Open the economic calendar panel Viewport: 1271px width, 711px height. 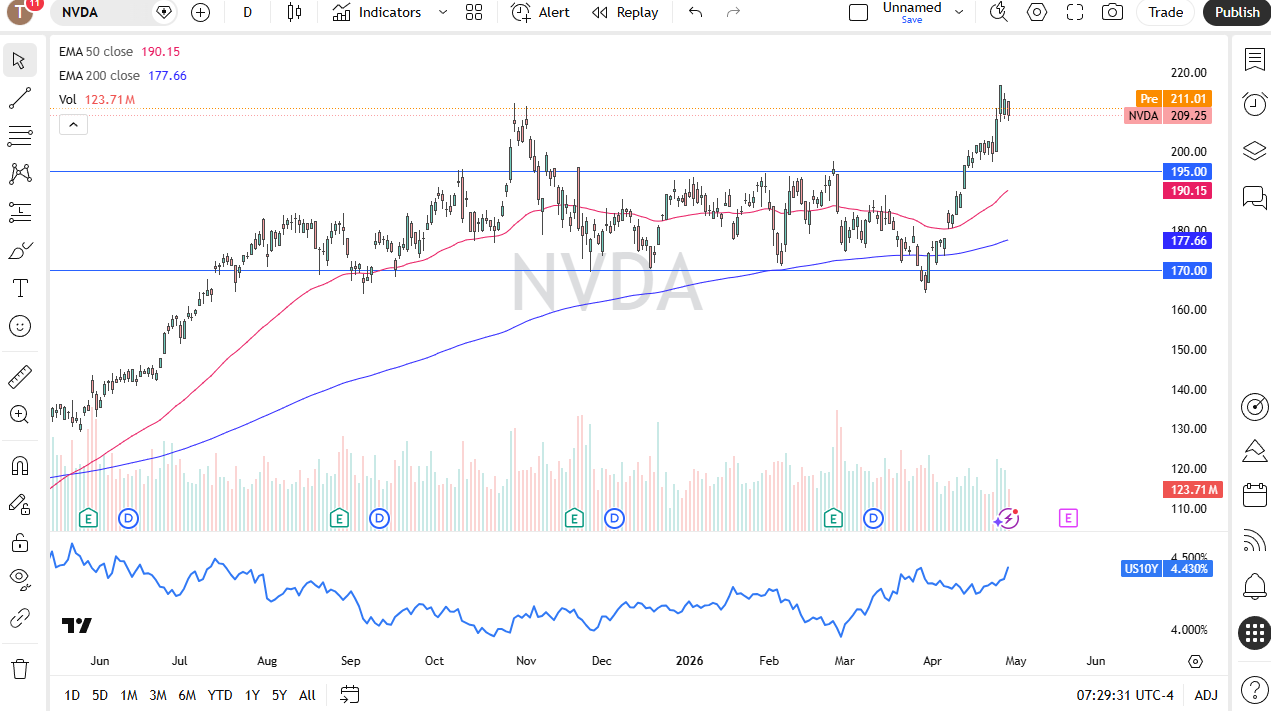tap(1254, 495)
